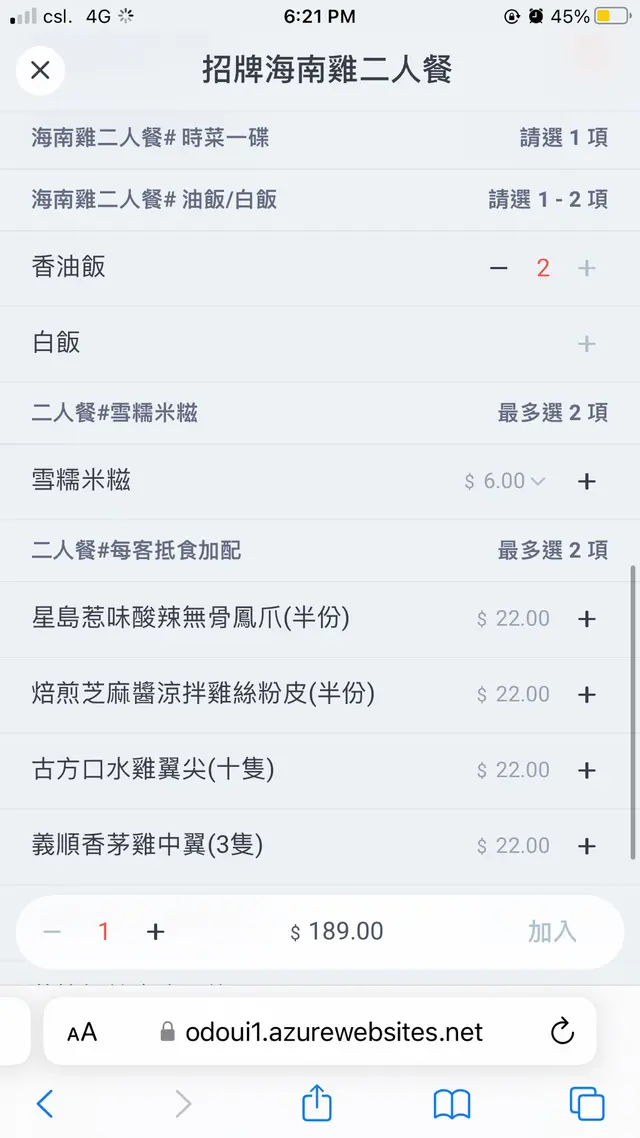Reload the page in Safari

coord(562,1032)
